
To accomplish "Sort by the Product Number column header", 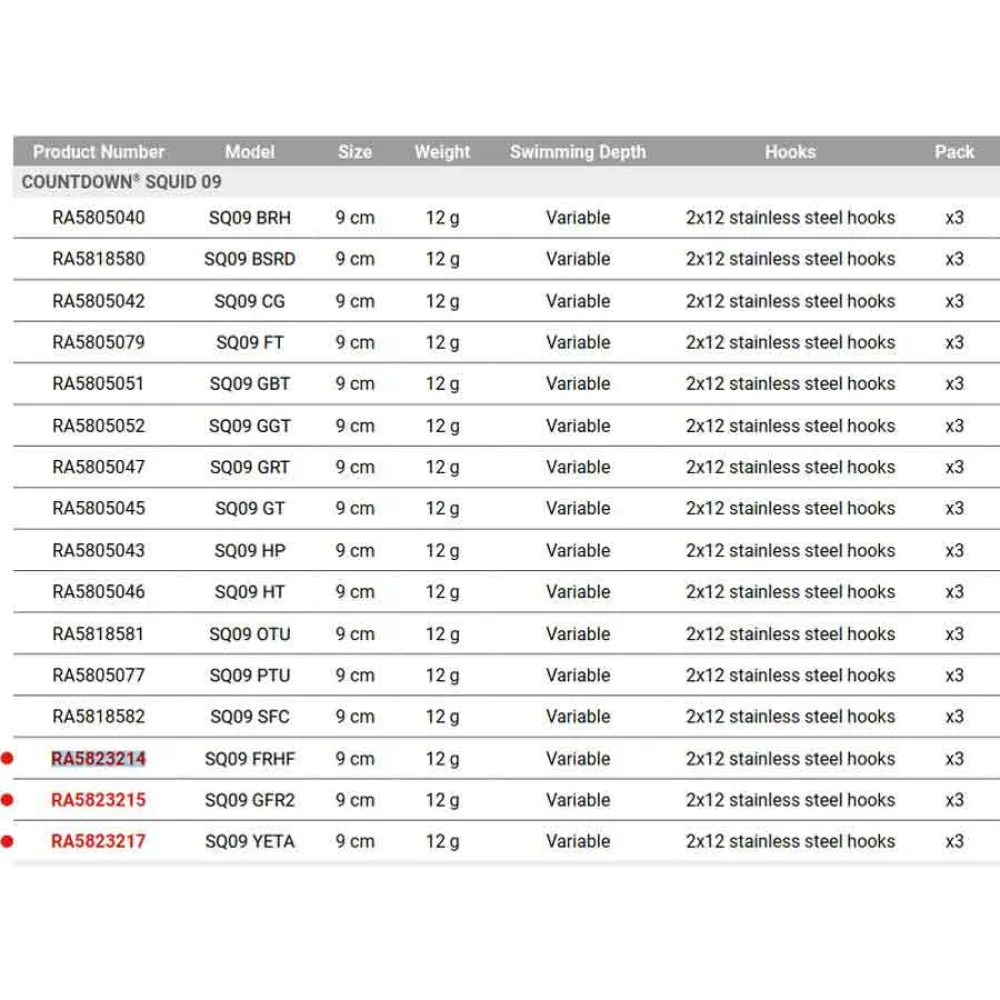I will click(x=98, y=152).
